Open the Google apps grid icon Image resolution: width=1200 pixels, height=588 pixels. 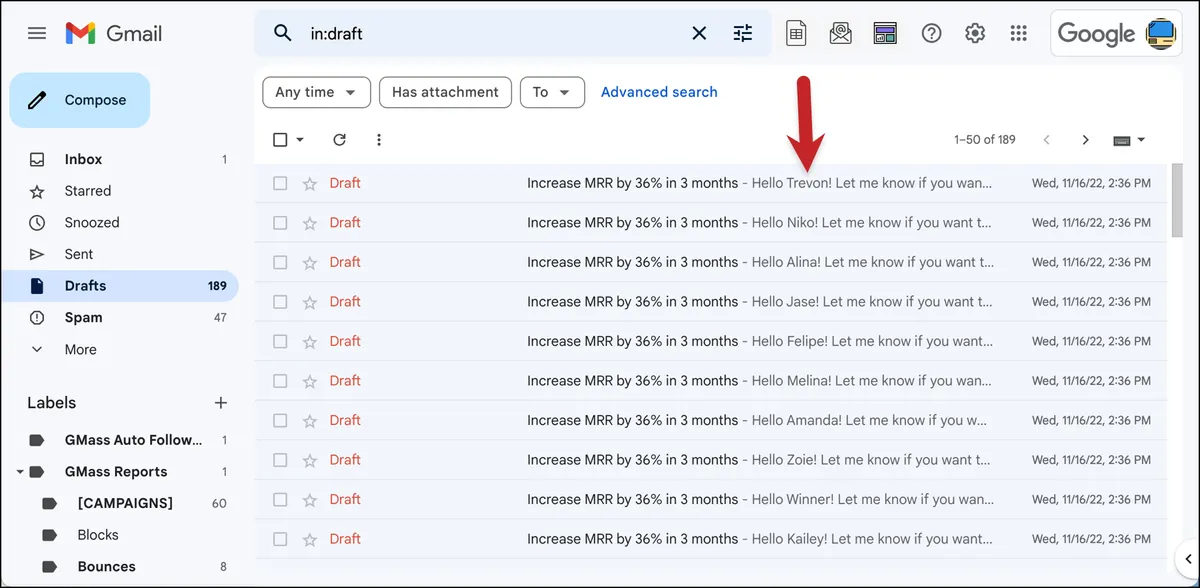tap(1019, 33)
